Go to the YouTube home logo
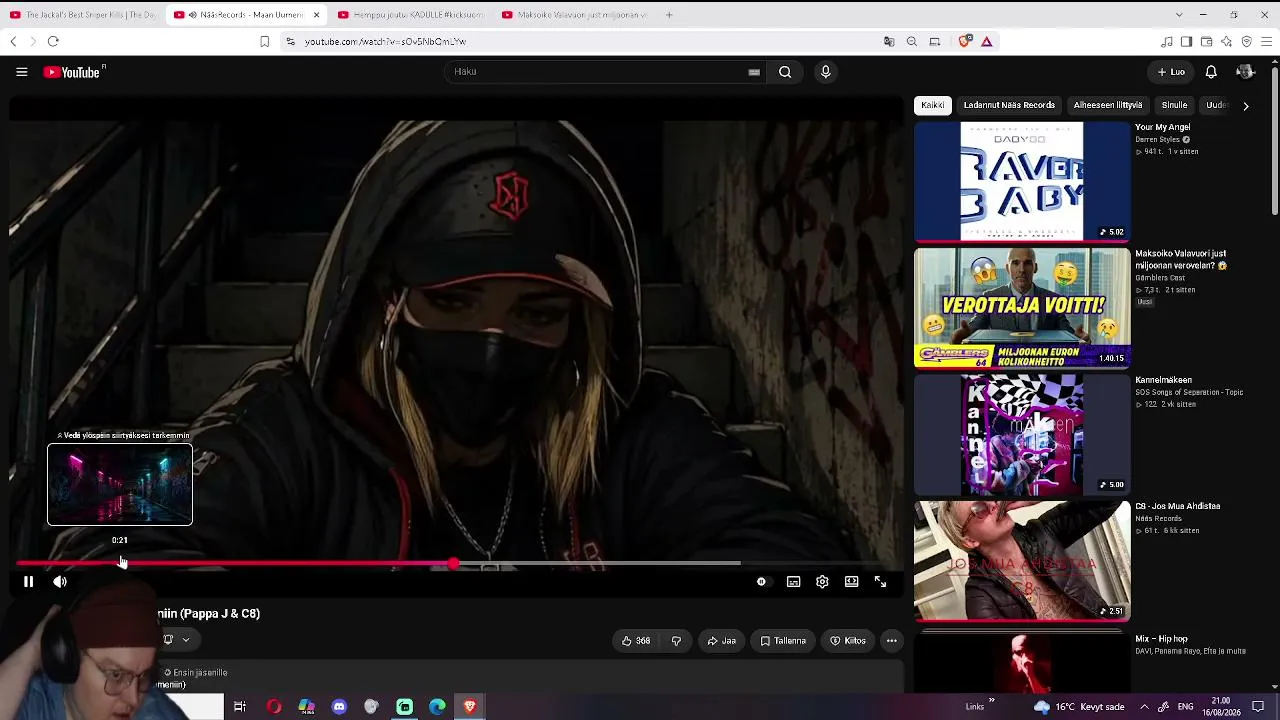This screenshot has height=720, width=1280. point(74,72)
